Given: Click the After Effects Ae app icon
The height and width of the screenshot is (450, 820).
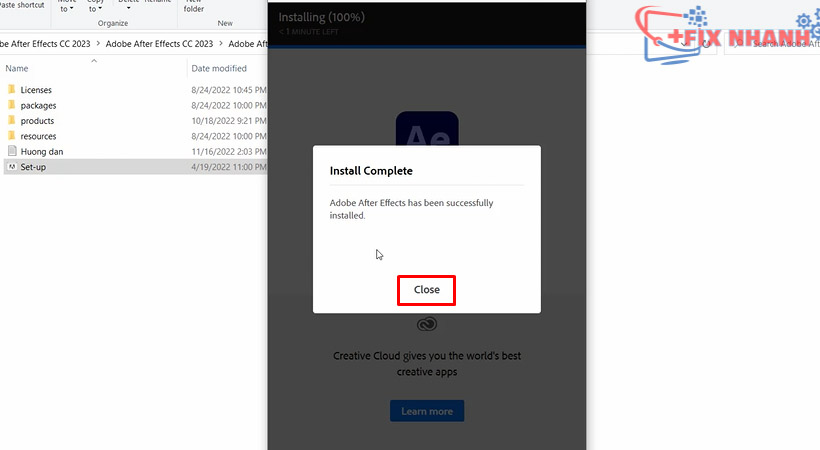Looking at the screenshot, I should pos(427,129).
